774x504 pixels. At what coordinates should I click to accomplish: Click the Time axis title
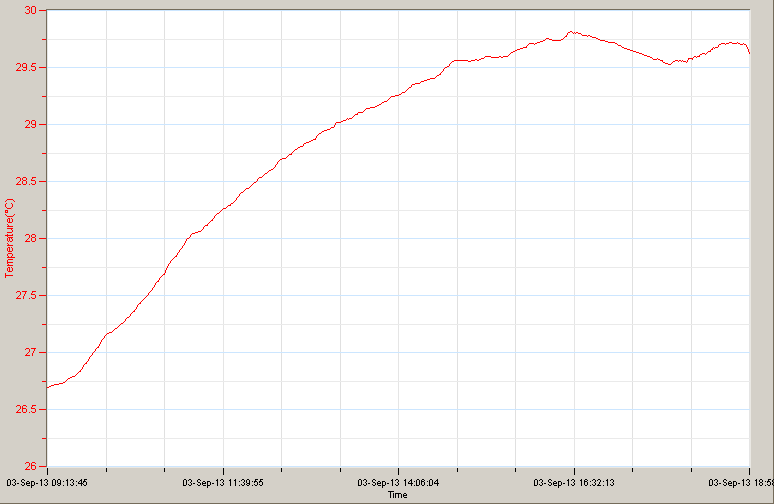(397, 495)
